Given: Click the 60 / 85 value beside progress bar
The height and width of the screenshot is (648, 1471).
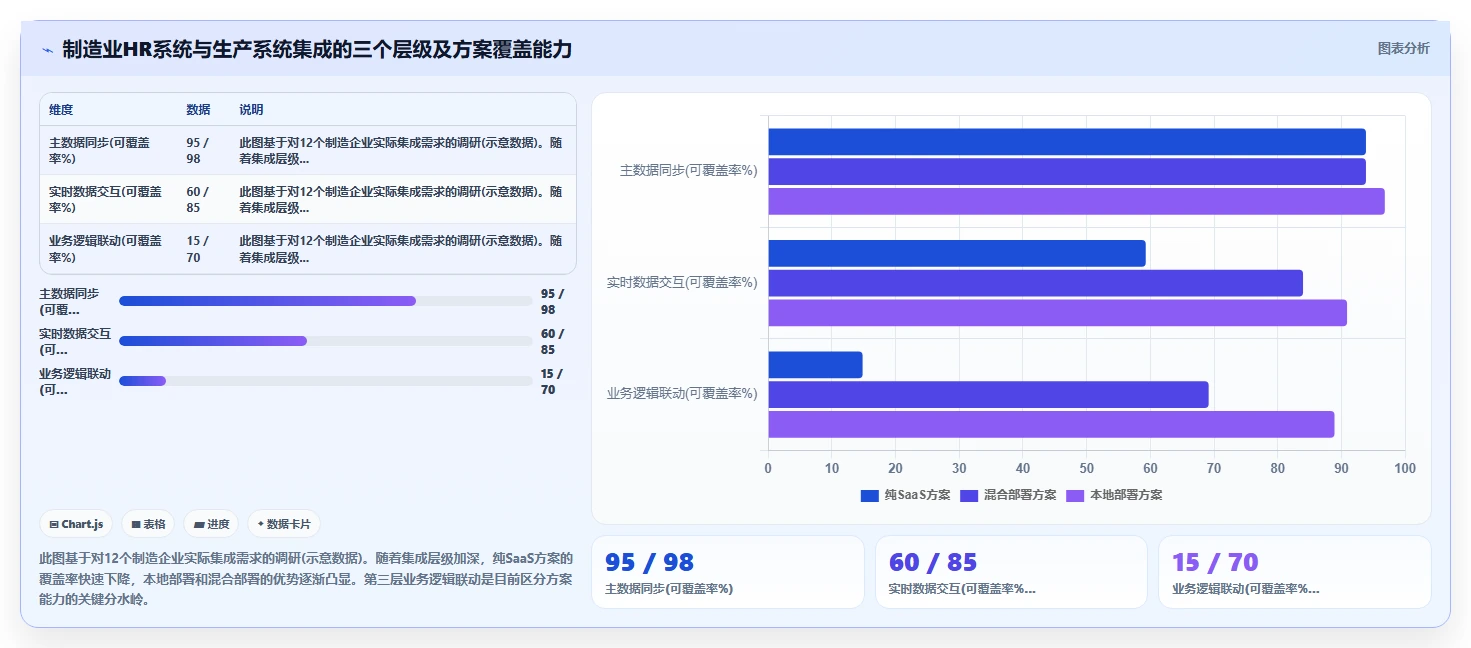Looking at the screenshot, I should (x=553, y=341).
